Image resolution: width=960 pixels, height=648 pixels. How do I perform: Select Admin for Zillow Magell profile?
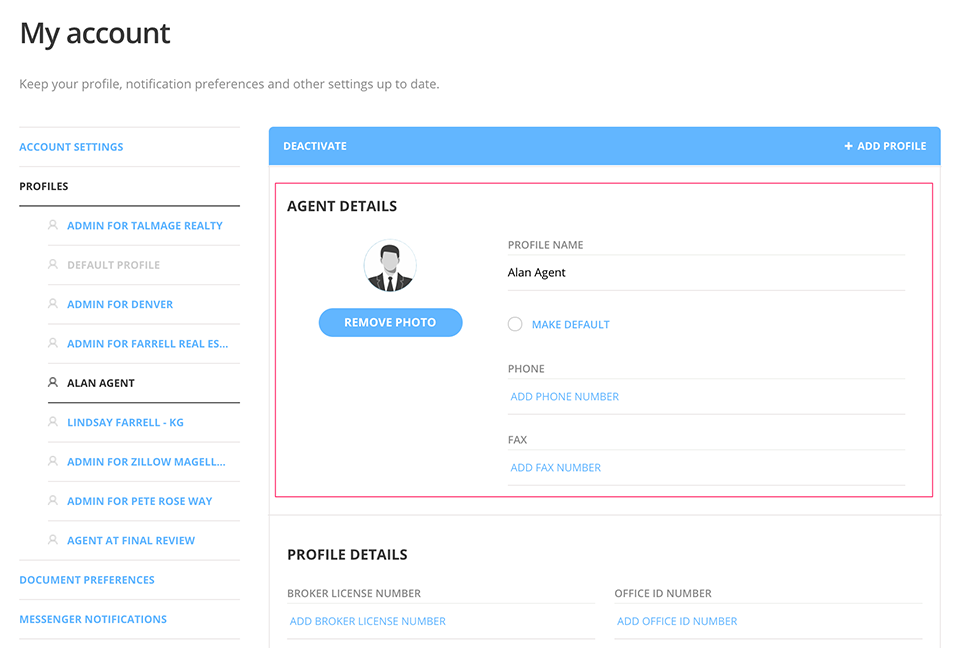coord(146,462)
